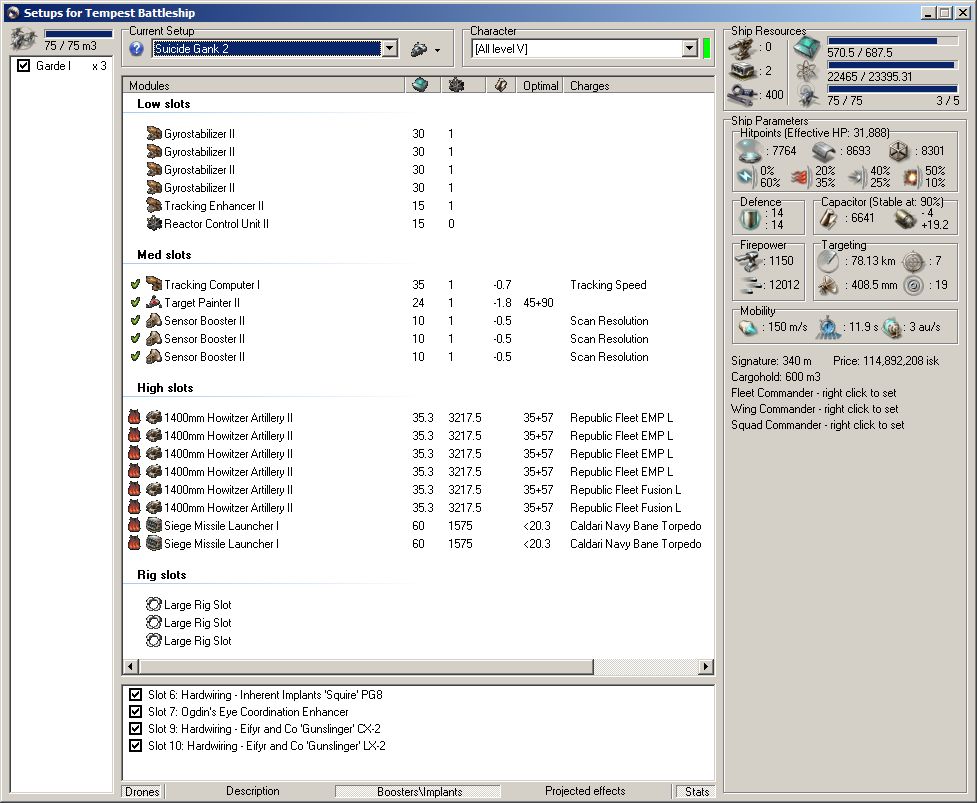Switch to the Drones tab
The width and height of the screenshot is (977, 803).
pos(142,791)
